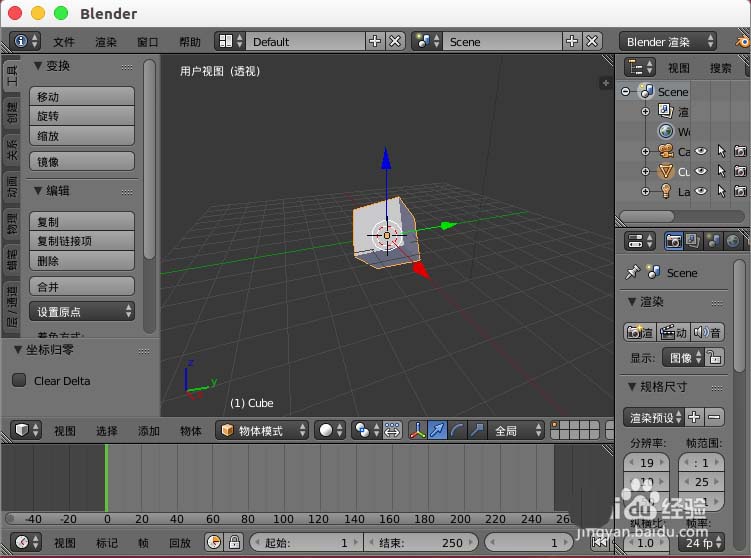Screen dimensions: 751x558
Task: Pin the Scene properties context
Action: [x=632, y=272]
